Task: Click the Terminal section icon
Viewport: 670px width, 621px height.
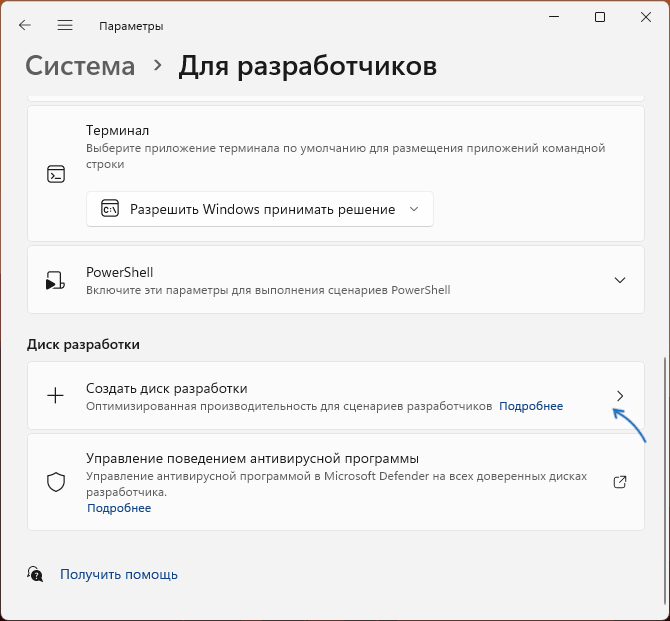Action: click(56, 174)
